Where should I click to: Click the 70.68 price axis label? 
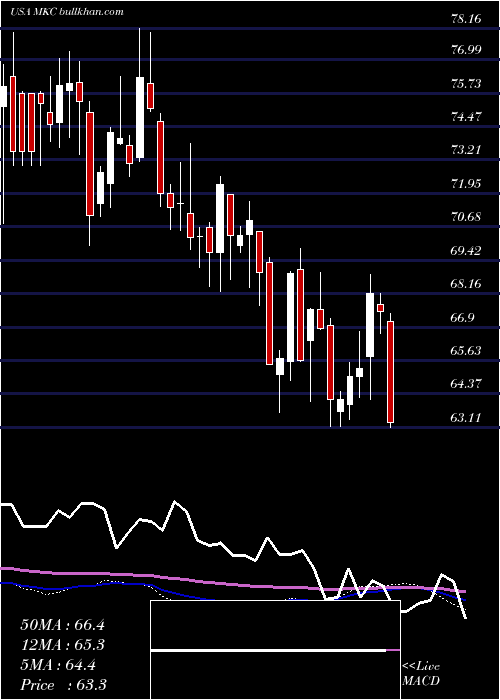pyautogui.click(x=467, y=217)
